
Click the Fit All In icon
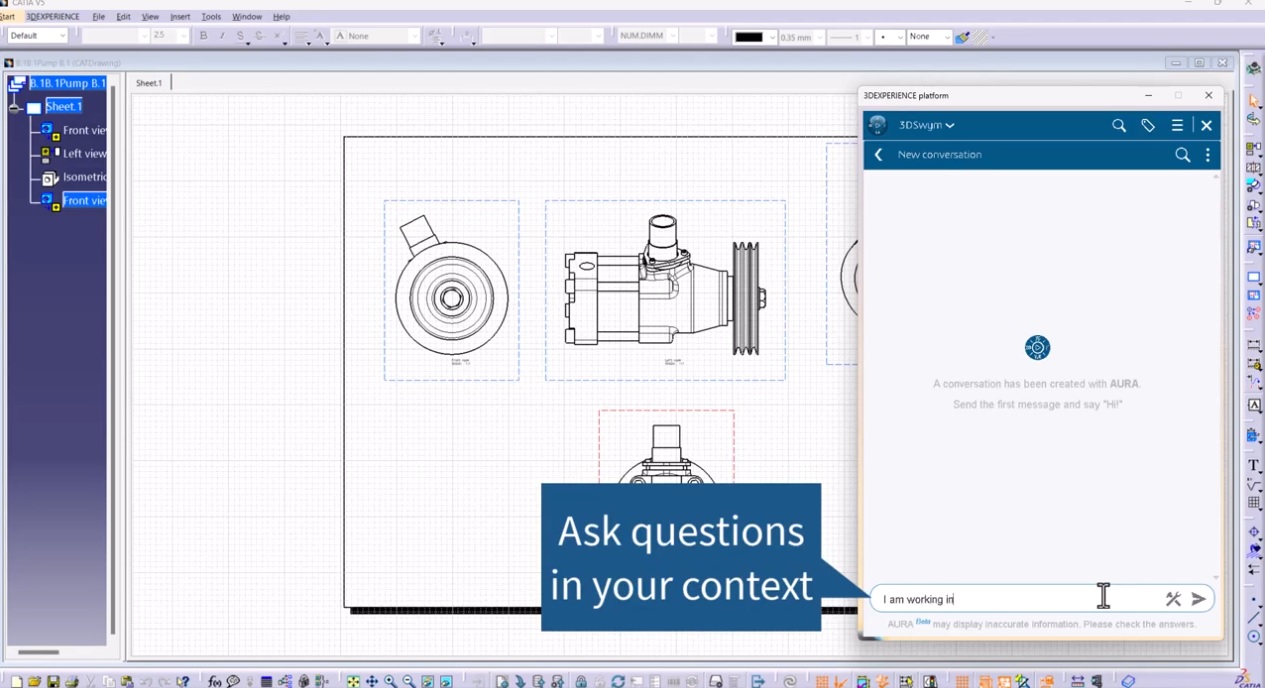(353, 681)
